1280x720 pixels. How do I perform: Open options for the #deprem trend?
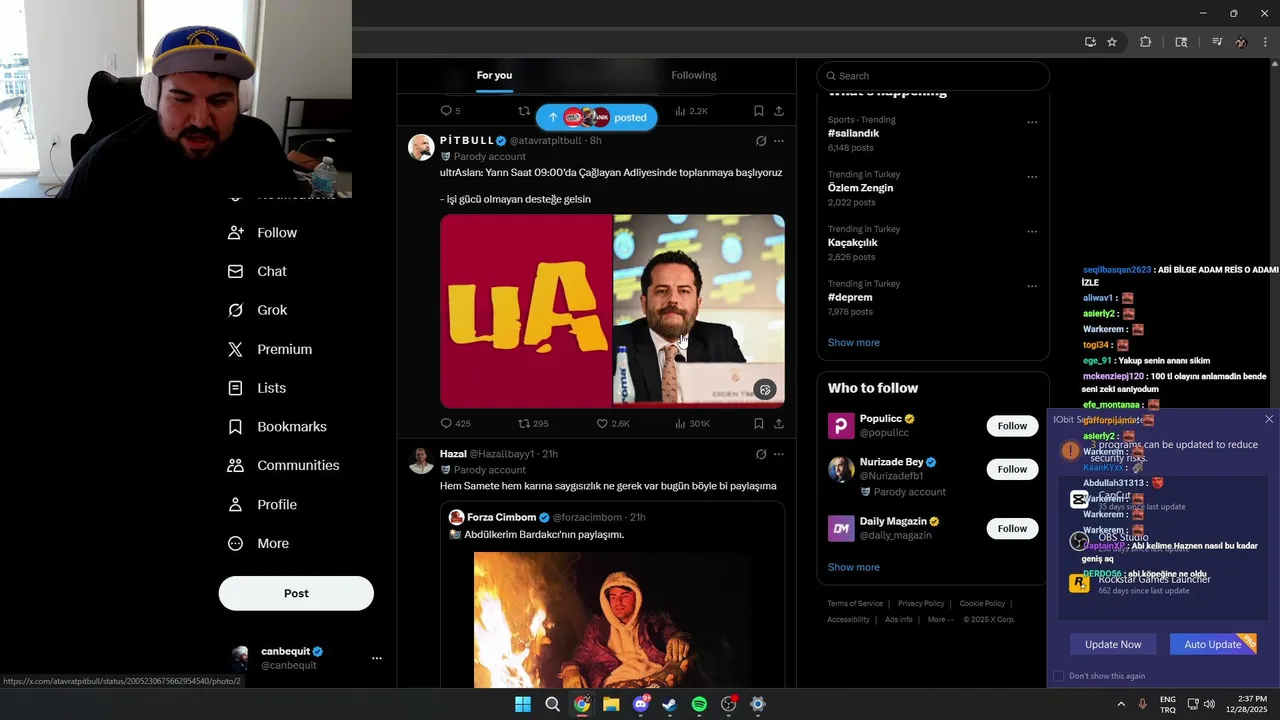tap(1032, 286)
